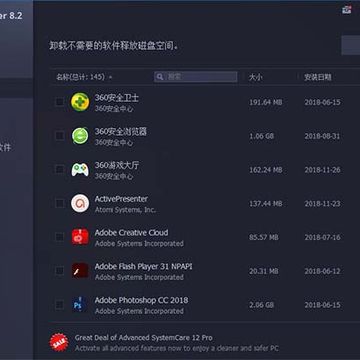Click the Atomi Systems, Inc. publisher text
This screenshot has width=360, height=360.
(x=125, y=210)
